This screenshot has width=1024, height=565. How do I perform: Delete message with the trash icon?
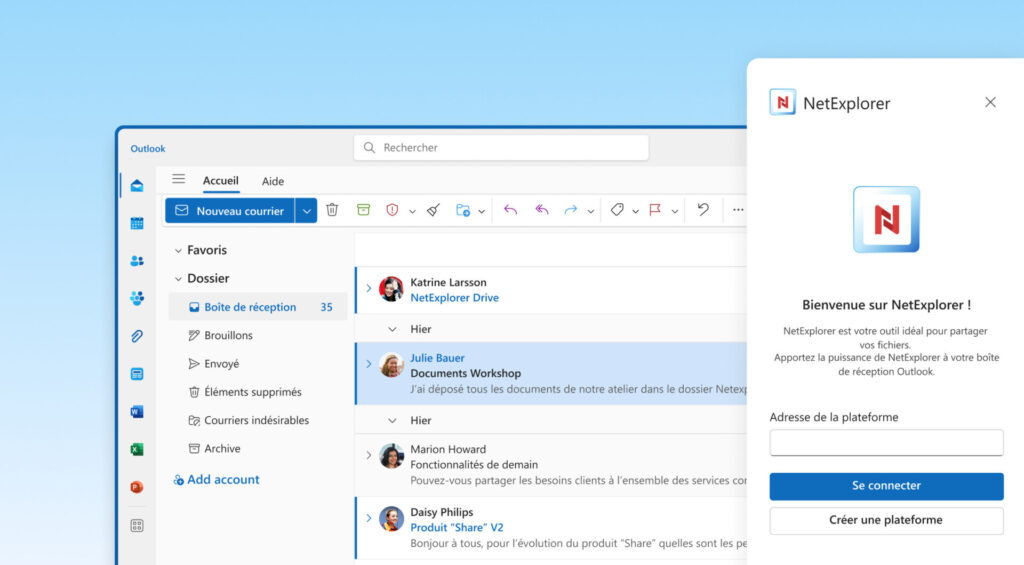pos(332,210)
